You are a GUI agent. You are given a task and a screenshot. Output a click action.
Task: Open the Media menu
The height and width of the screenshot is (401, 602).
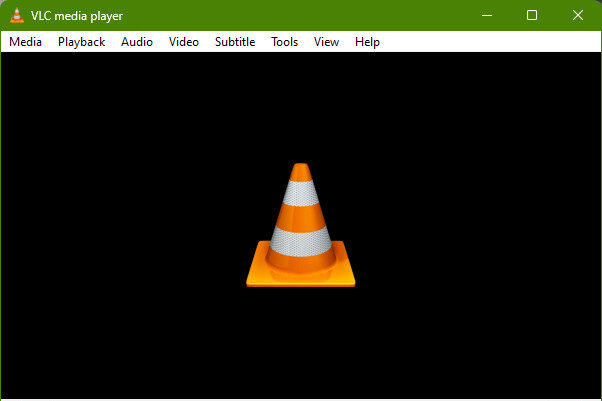tap(25, 41)
